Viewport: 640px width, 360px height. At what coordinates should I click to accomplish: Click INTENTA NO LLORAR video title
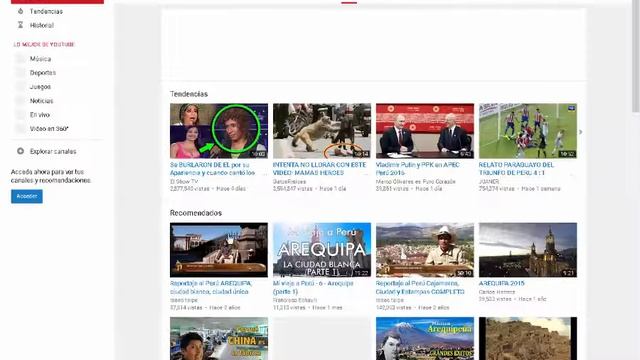tap(319, 169)
